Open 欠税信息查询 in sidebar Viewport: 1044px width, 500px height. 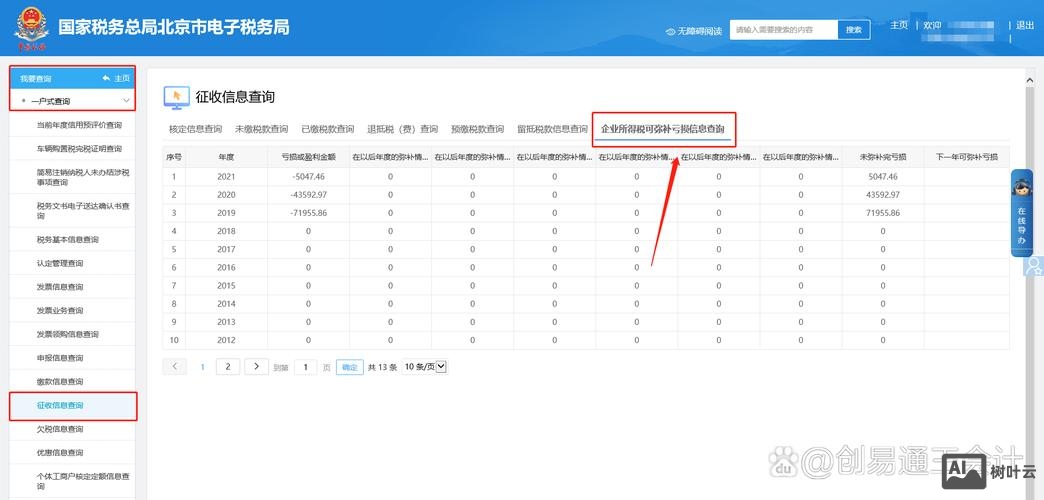[60, 429]
